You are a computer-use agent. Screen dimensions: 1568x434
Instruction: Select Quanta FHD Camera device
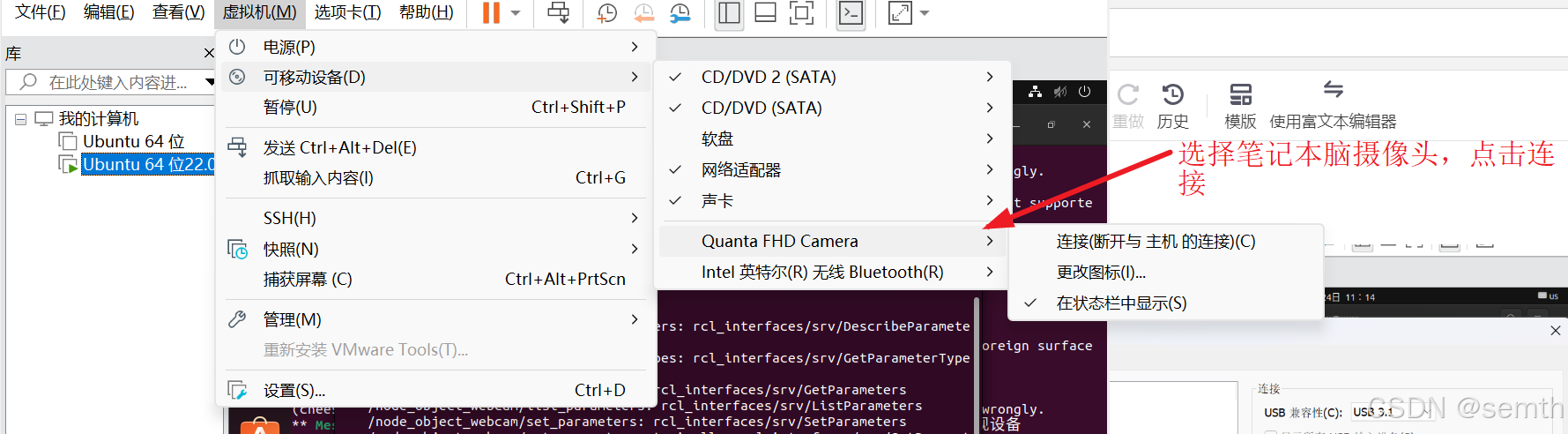point(832,241)
